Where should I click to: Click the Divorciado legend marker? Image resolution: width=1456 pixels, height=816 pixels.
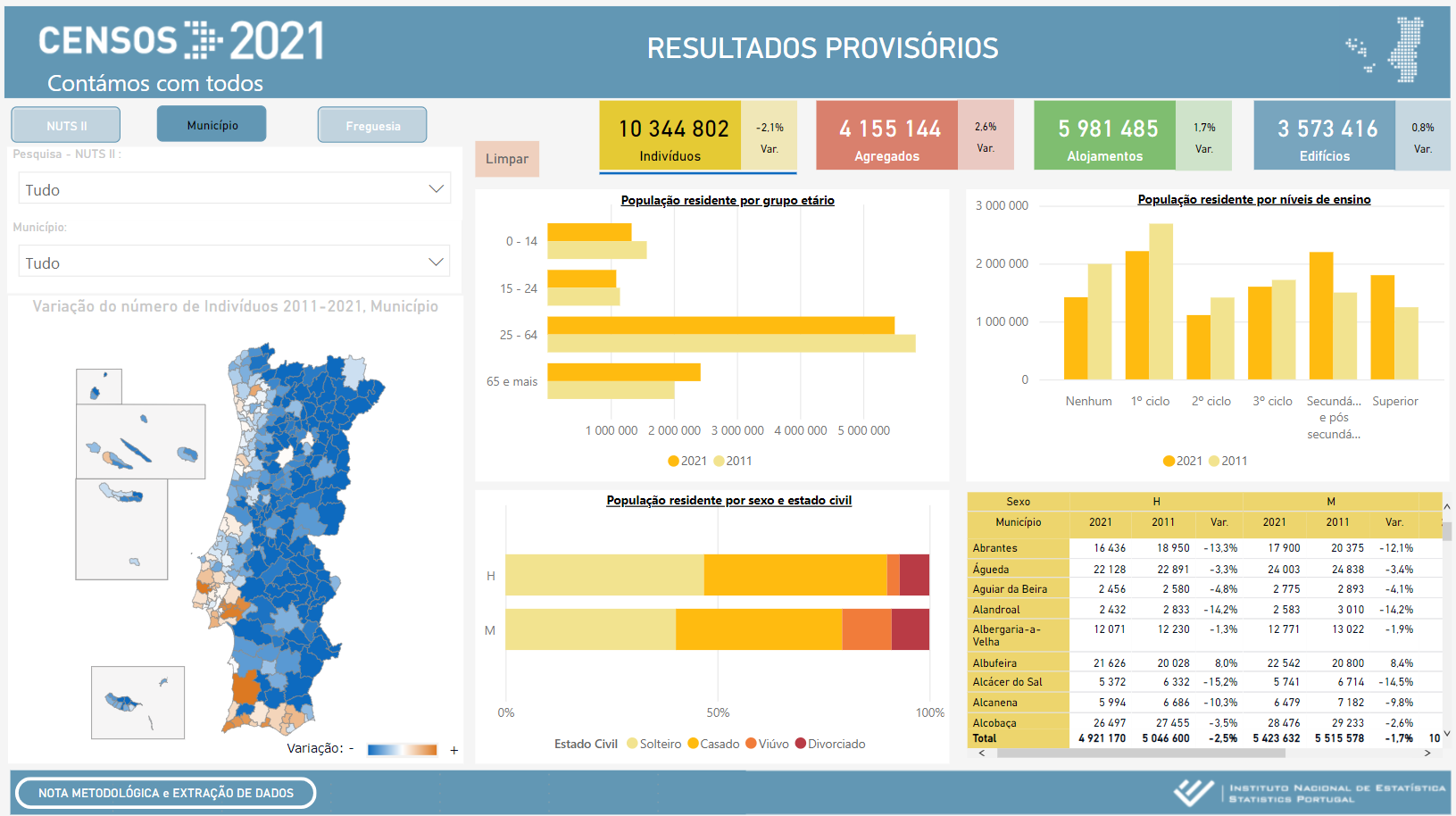point(801,744)
